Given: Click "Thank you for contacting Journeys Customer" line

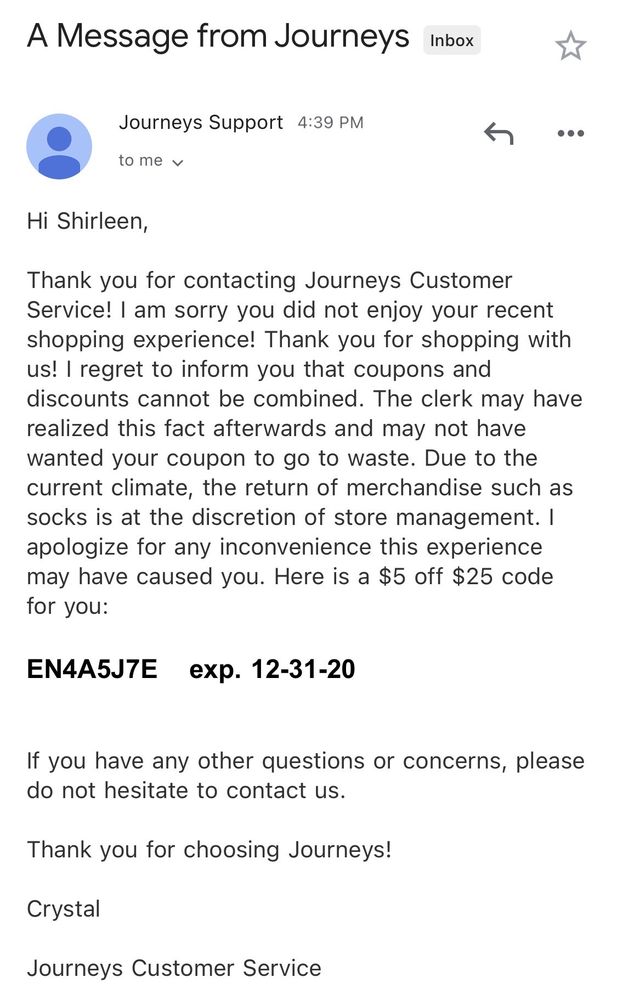Looking at the screenshot, I should click(x=269, y=280).
